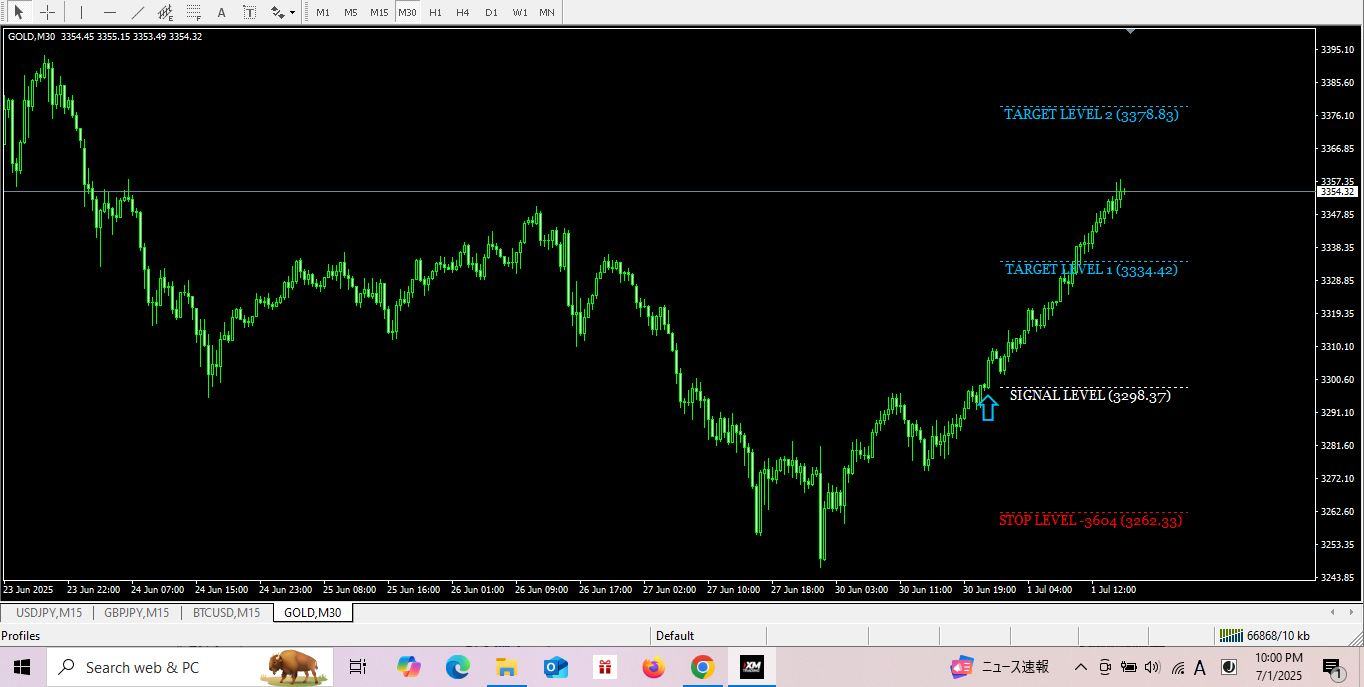This screenshot has height=687, width=1364.
Task: Select the text label tool
Action: (249, 12)
